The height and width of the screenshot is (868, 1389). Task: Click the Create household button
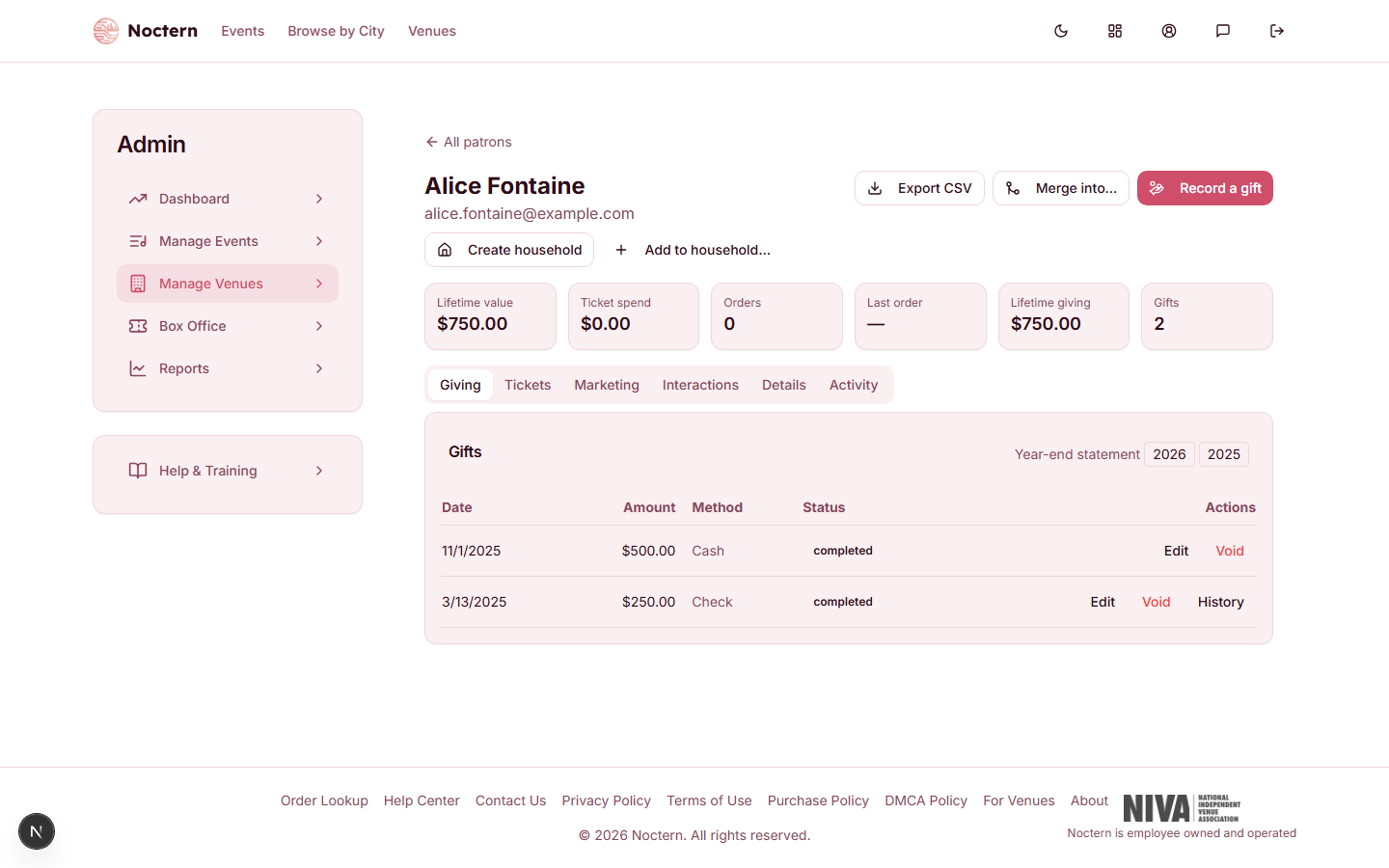(509, 250)
